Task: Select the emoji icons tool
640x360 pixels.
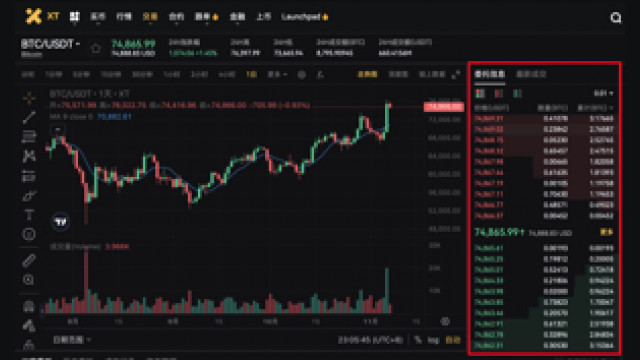Action: (x=29, y=234)
